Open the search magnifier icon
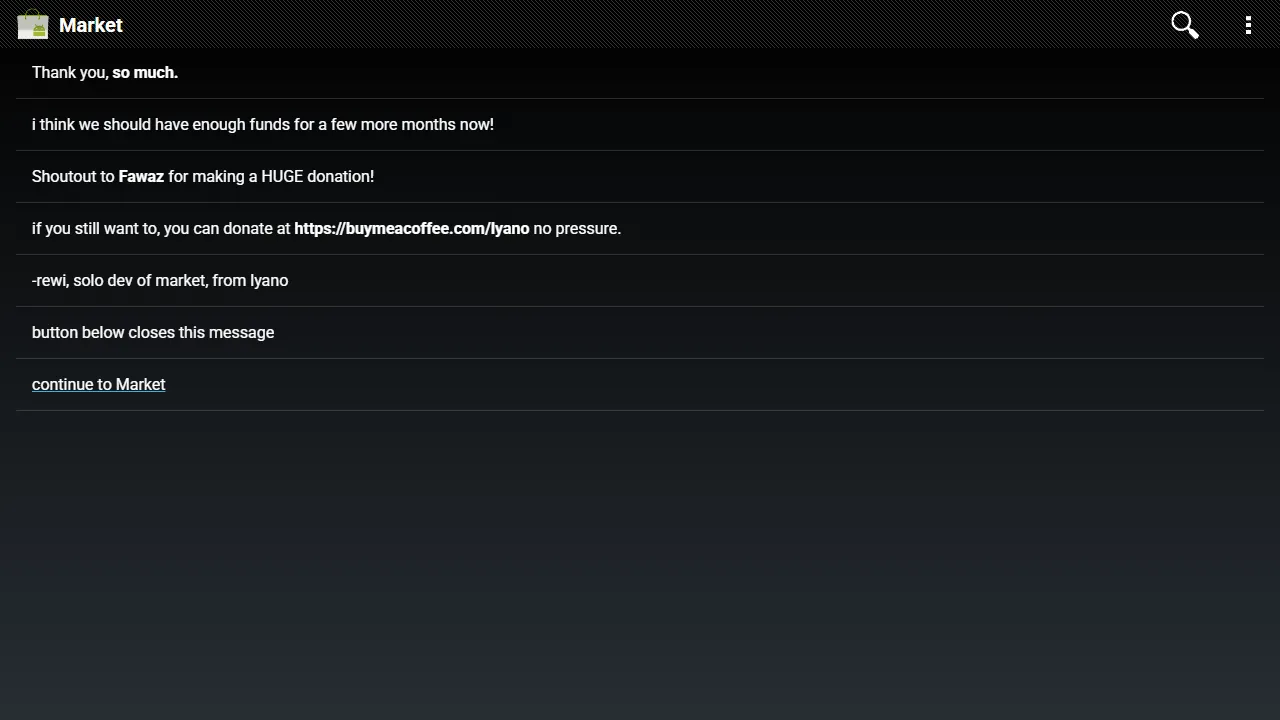The width and height of the screenshot is (1280, 720). tap(1185, 25)
